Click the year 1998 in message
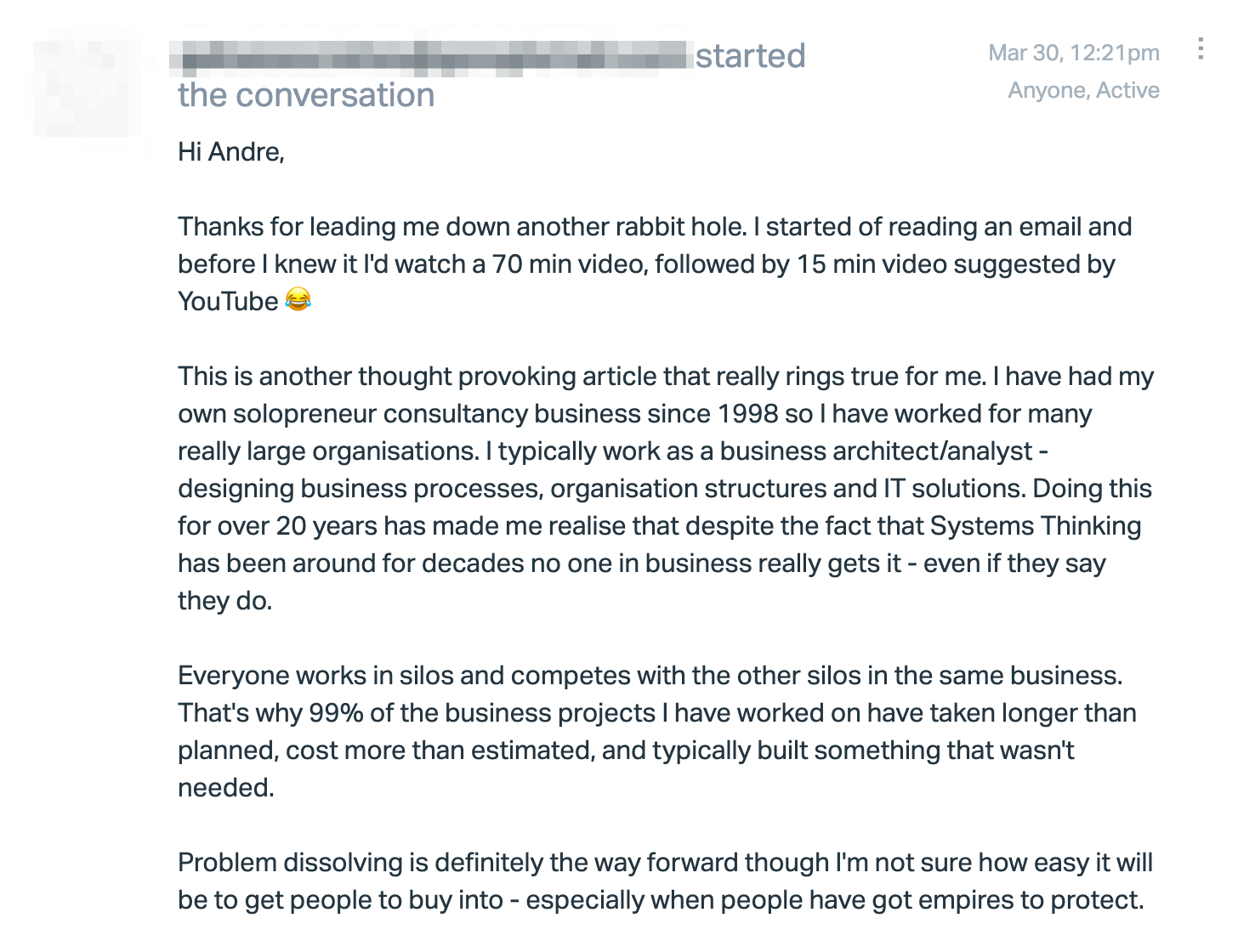Viewport: 1255px width, 952px height. click(x=748, y=414)
